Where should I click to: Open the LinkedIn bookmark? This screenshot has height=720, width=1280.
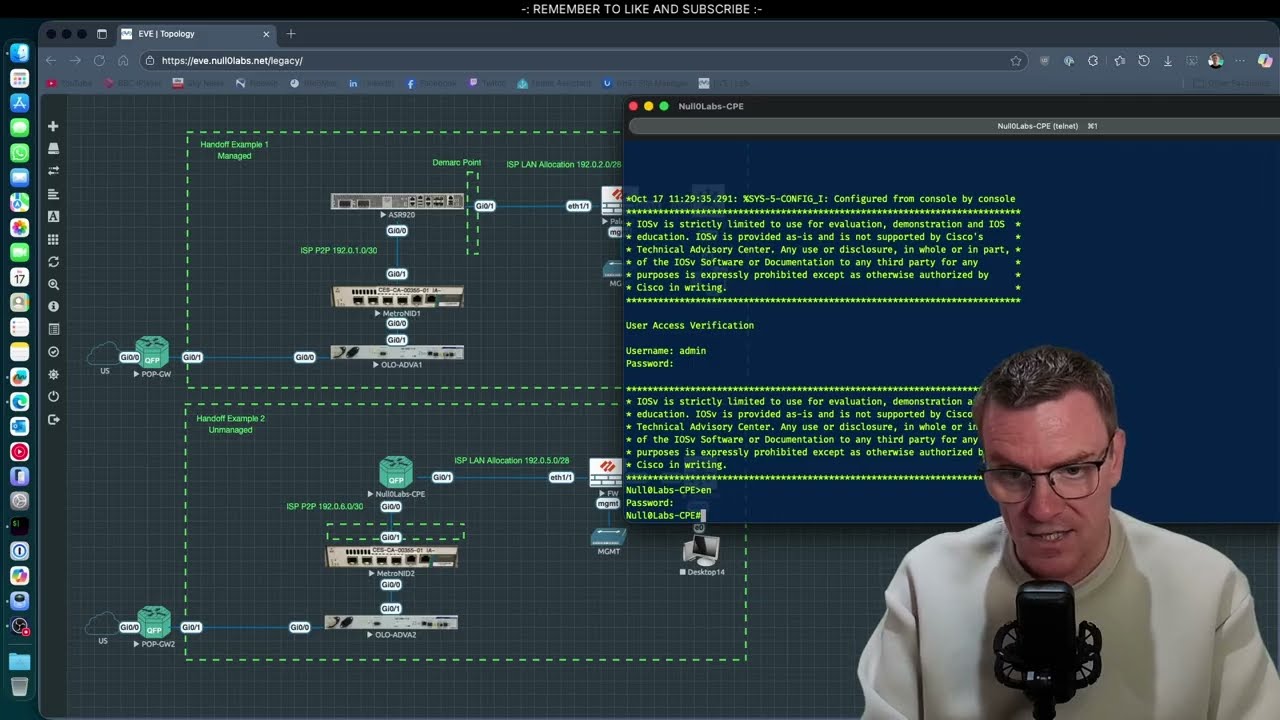point(369,83)
